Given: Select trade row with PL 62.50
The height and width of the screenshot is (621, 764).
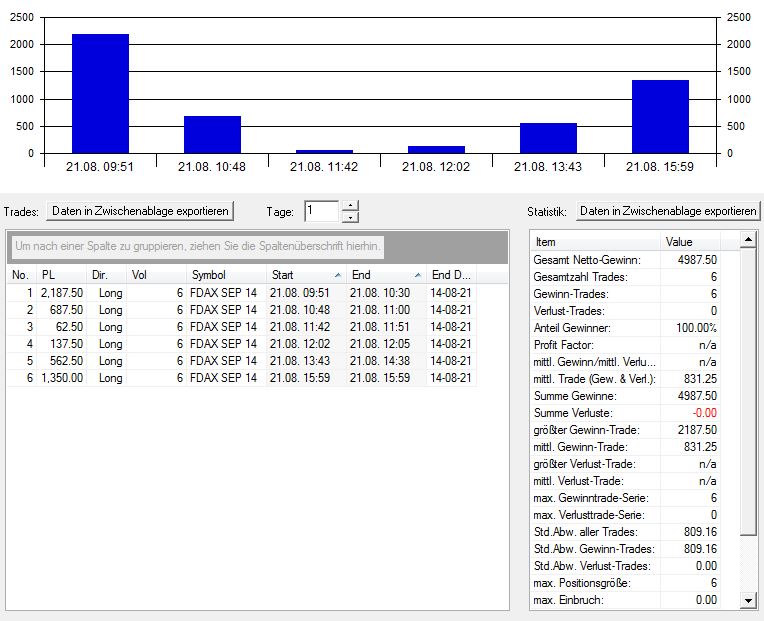Looking at the screenshot, I should [242, 327].
